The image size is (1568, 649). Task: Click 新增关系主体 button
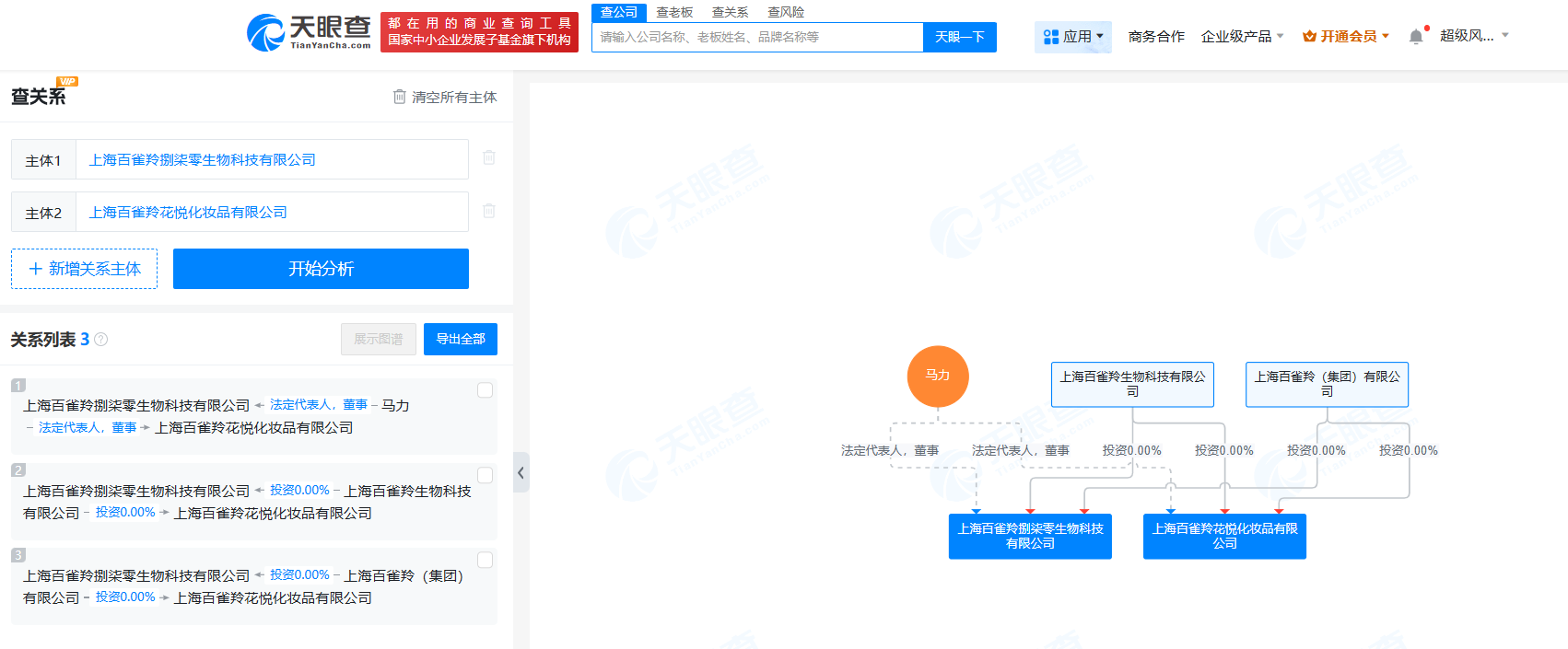click(x=84, y=269)
